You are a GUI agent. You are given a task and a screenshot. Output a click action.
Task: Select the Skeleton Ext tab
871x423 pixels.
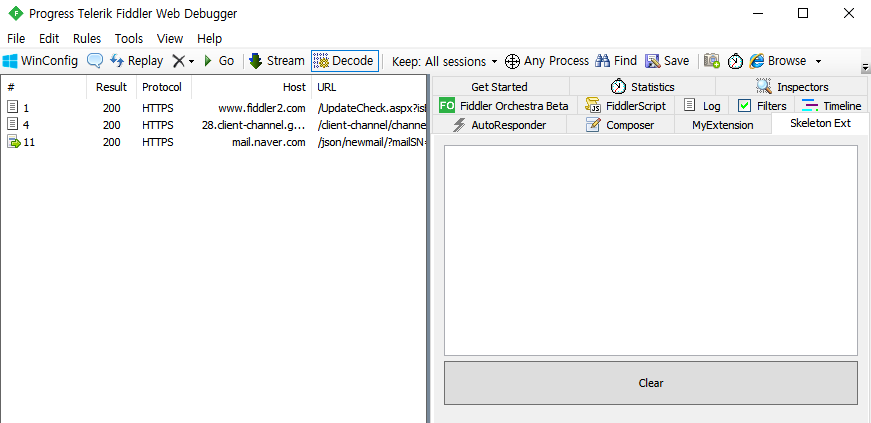(x=820, y=123)
